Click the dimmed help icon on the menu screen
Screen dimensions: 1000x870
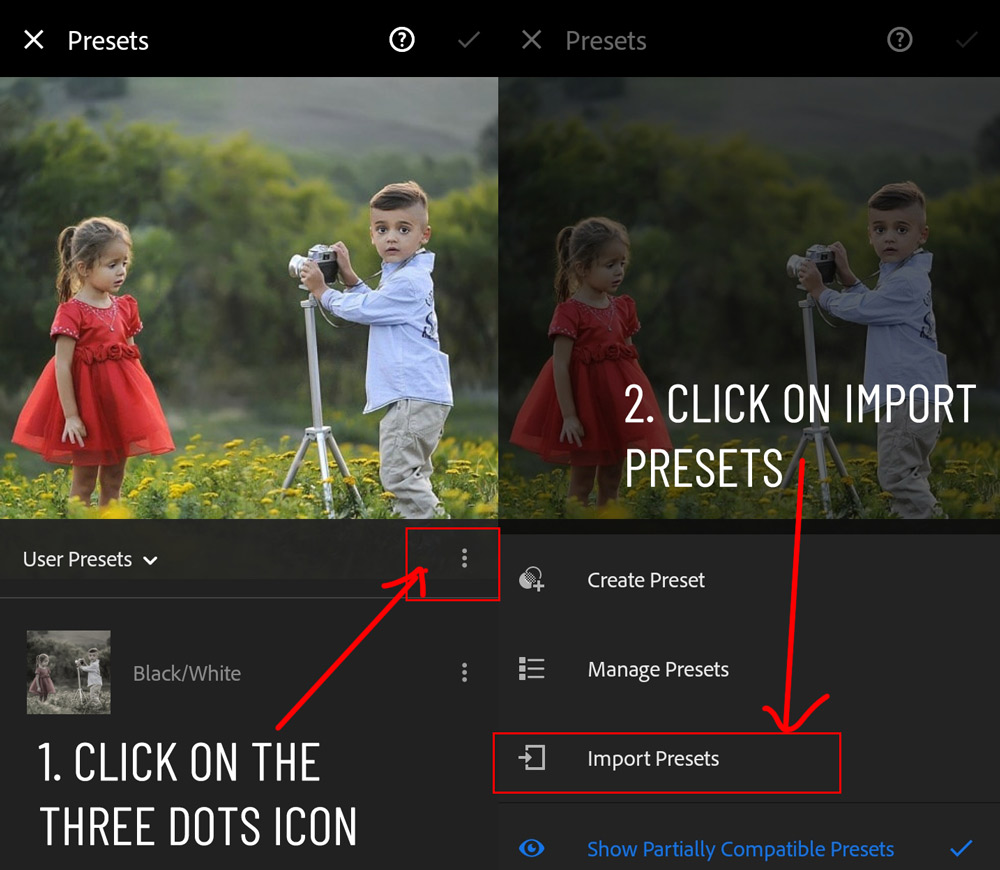899,40
